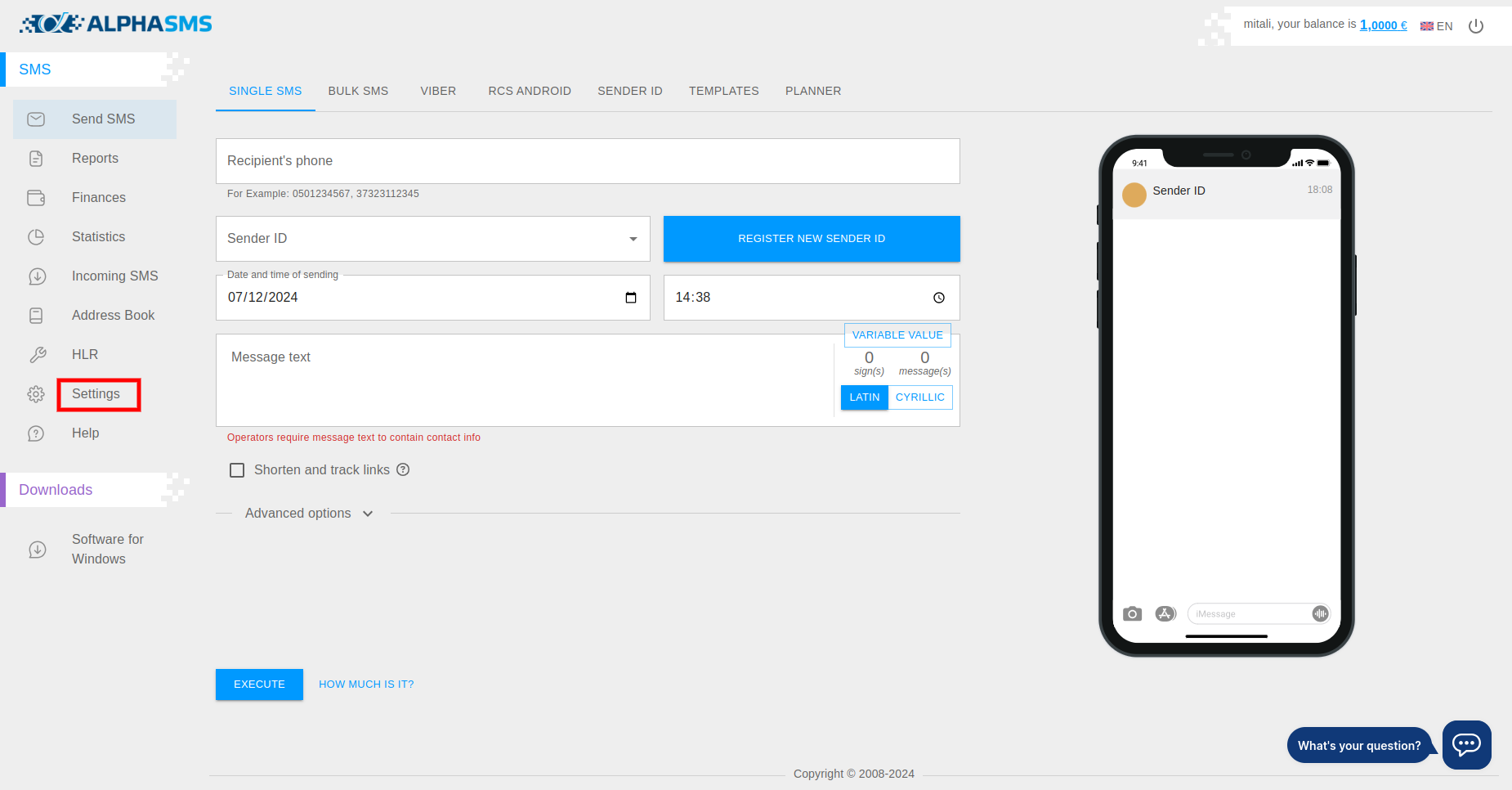Image resolution: width=1512 pixels, height=790 pixels.
Task: Click the Finances wallet icon
Action: [x=36, y=198]
